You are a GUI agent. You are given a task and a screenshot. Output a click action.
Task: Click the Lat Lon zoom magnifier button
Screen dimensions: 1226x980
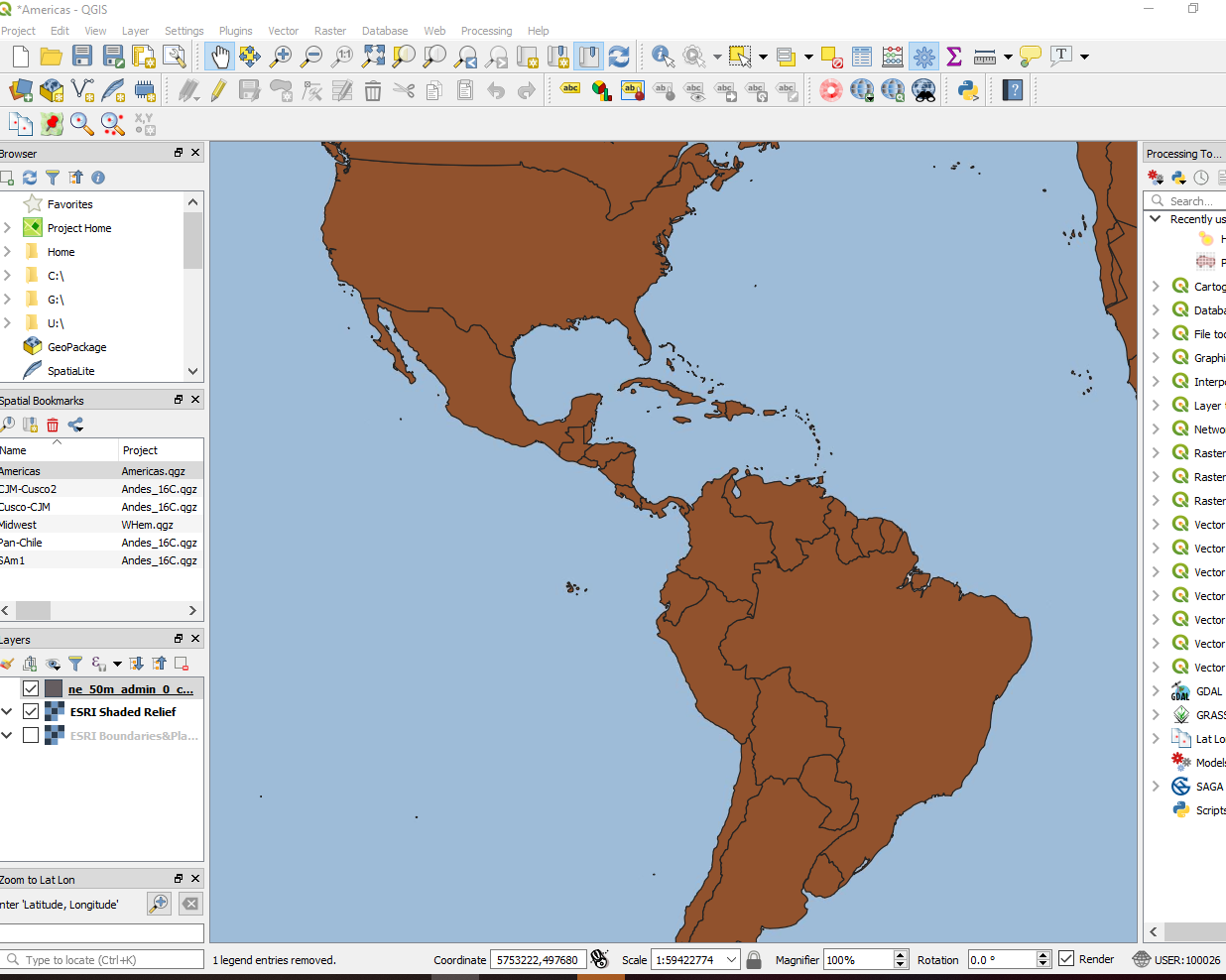159,904
